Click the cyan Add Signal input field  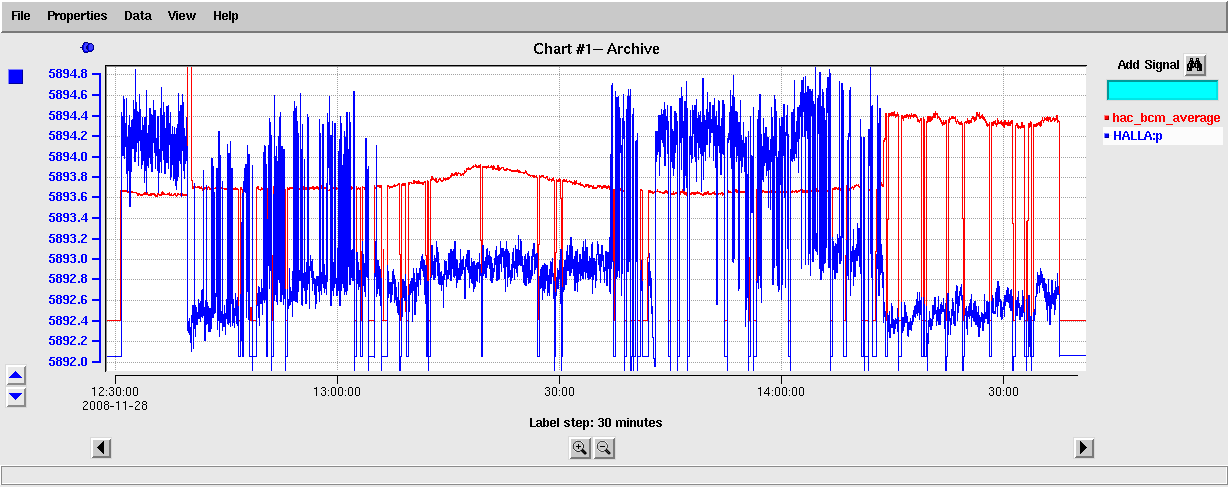tap(1162, 90)
